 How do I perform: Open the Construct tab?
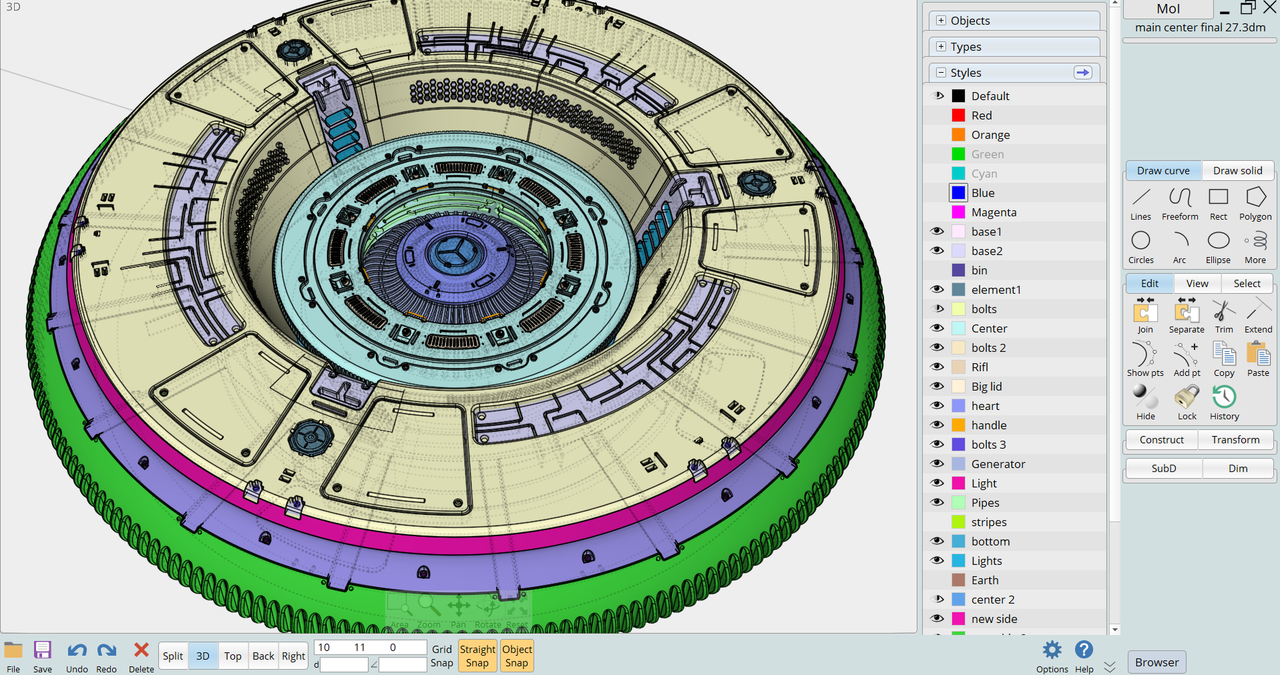1162,440
